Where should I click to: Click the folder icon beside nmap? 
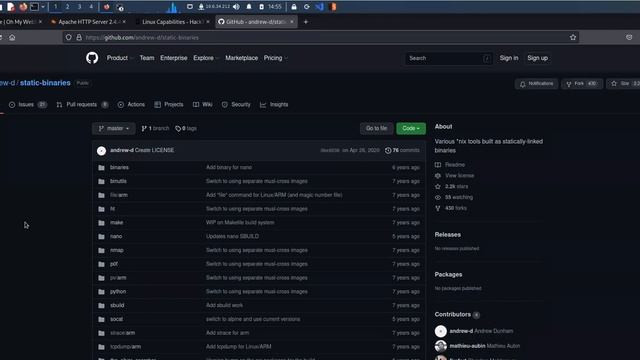point(101,250)
